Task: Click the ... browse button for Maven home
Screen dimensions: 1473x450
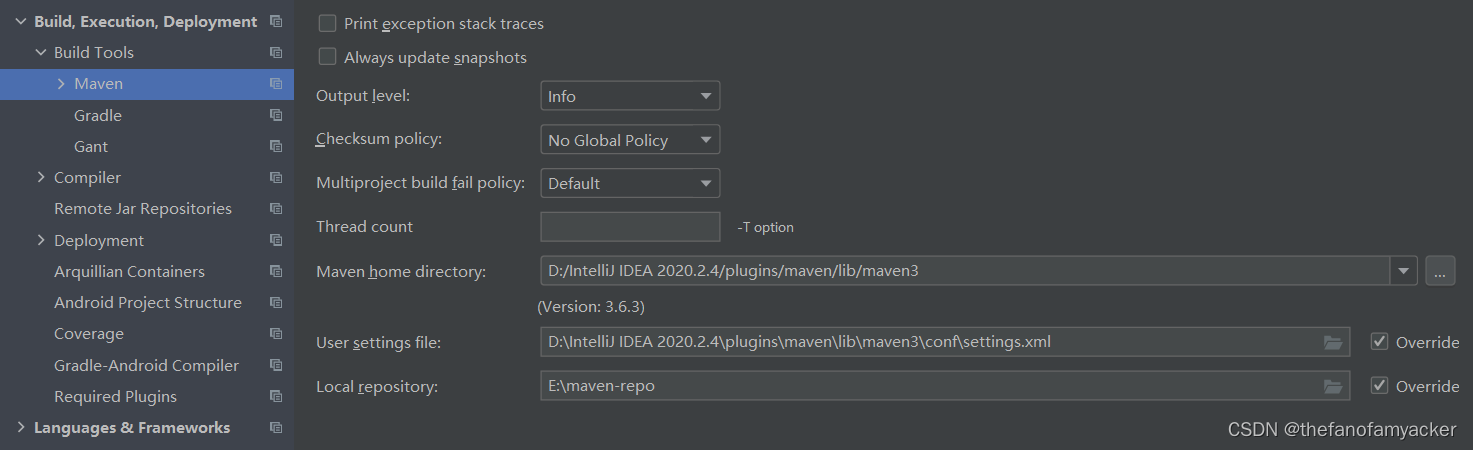Action: pos(1440,270)
